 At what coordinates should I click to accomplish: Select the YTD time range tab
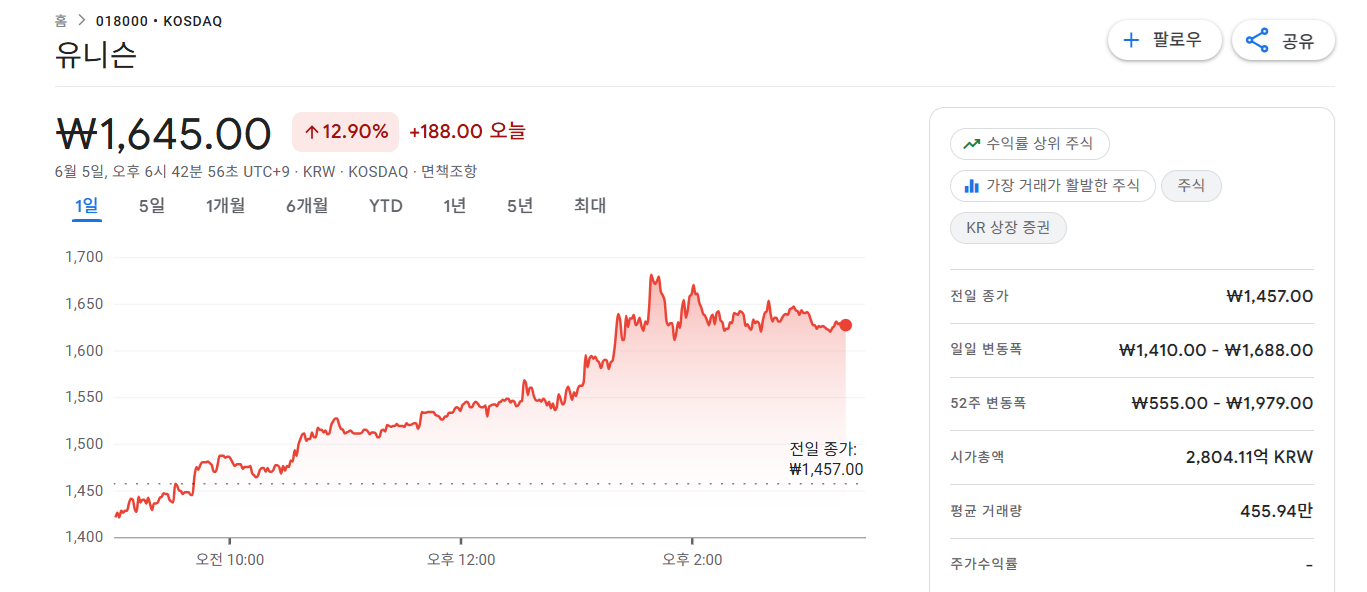click(385, 205)
